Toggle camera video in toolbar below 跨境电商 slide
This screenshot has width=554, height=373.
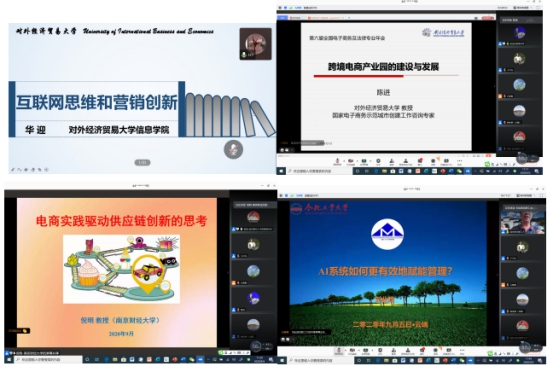click(351, 161)
